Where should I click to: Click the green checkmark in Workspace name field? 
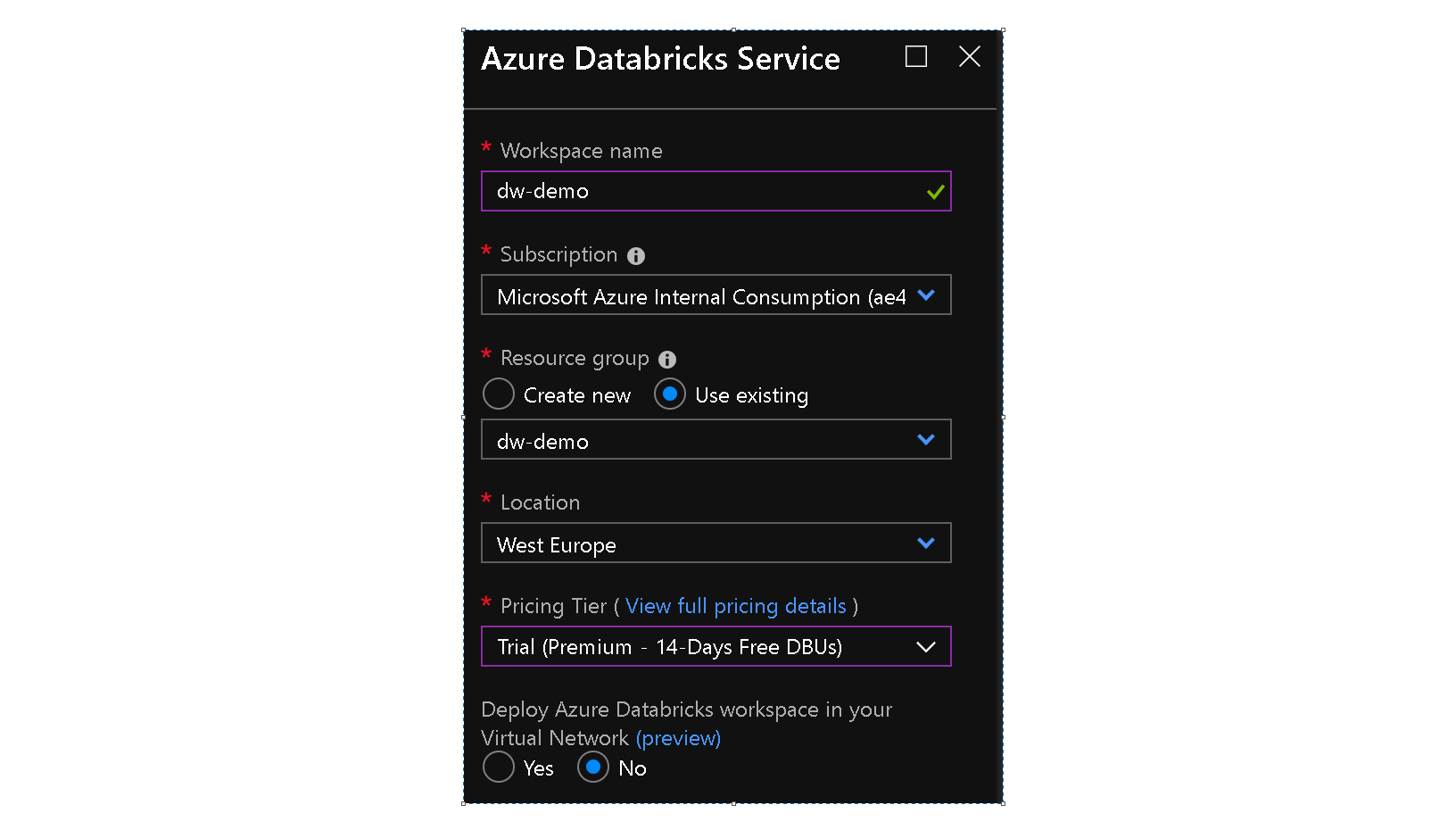936,191
